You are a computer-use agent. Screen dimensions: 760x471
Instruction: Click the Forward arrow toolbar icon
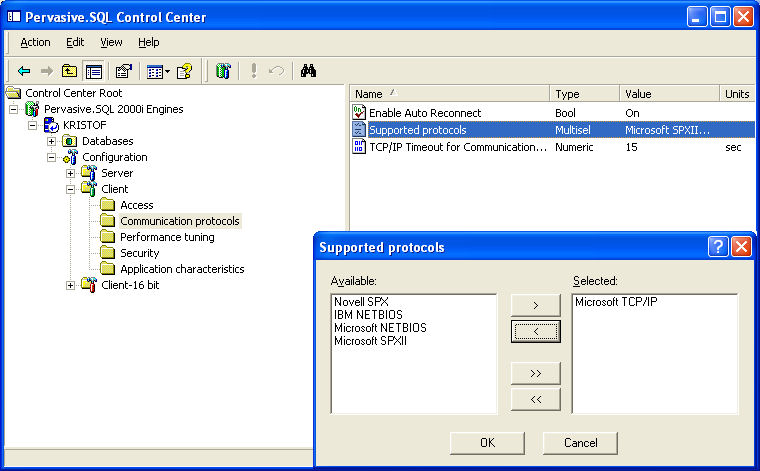click(47, 72)
